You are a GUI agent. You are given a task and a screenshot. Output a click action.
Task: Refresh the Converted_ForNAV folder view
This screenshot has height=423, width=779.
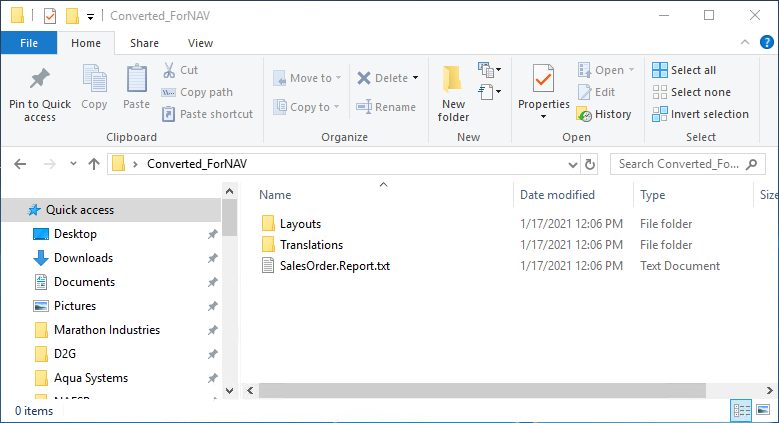[x=590, y=164]
